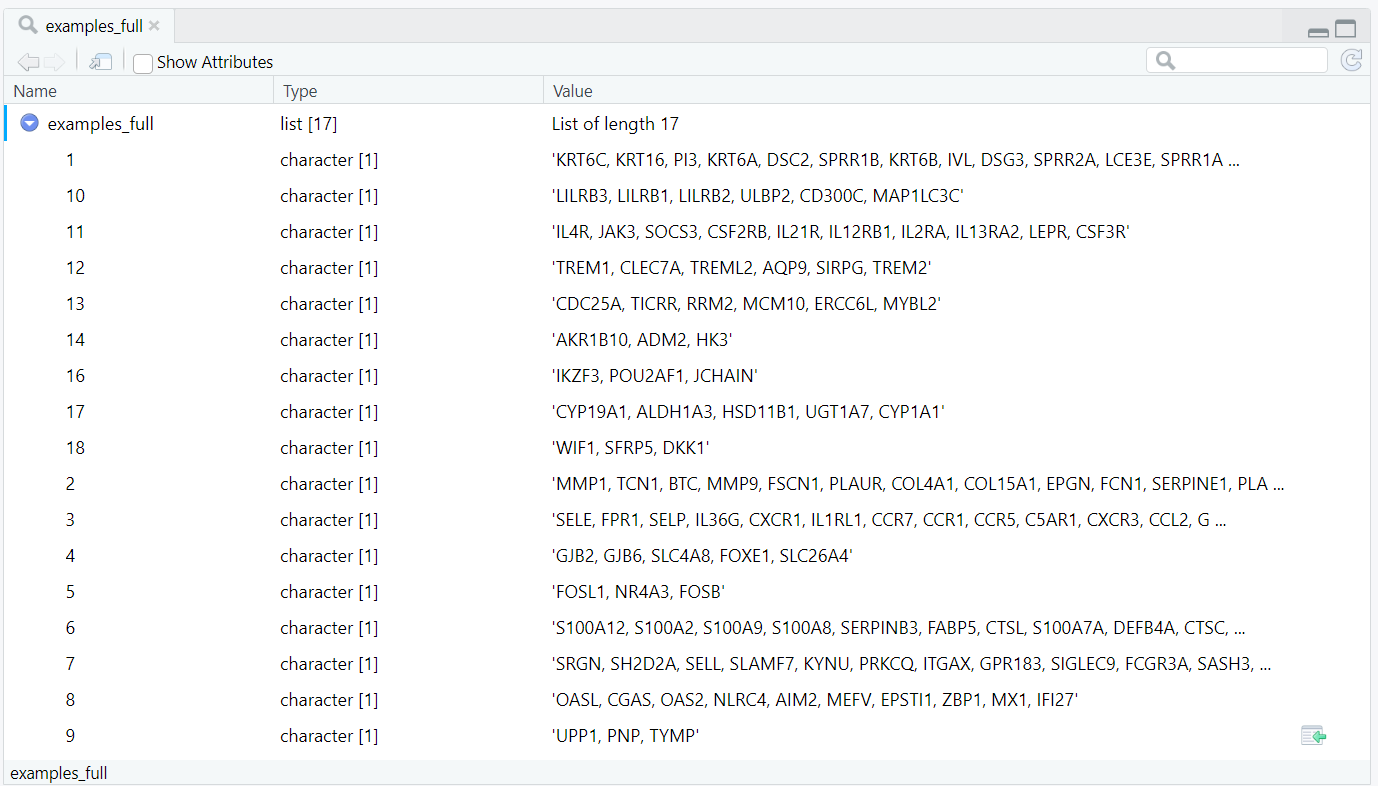This screenshot has width=1378, height=786.
Task: Collapse the examples_full list node
Action: click(30, 124)
